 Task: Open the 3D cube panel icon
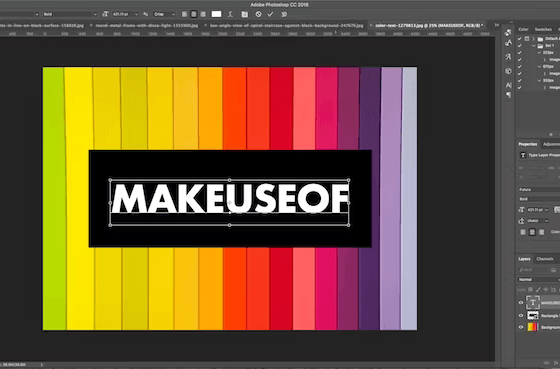pos(508,71)
